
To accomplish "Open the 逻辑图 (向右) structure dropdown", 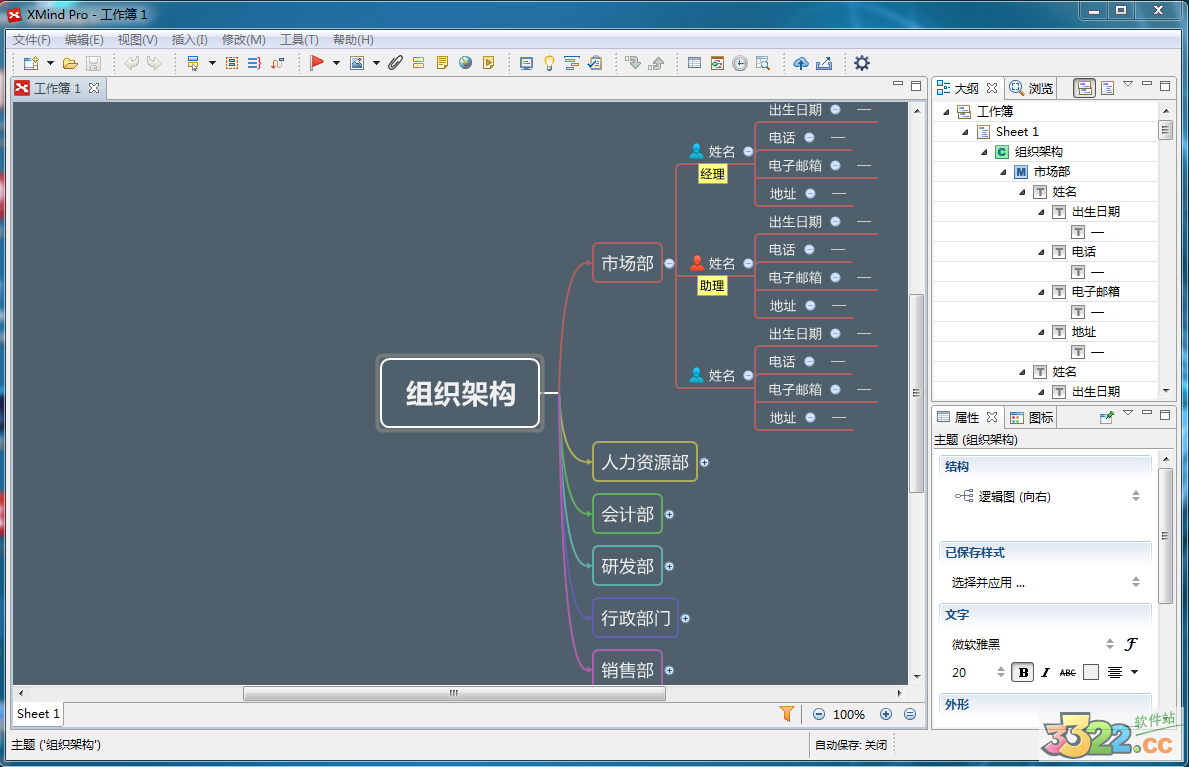I will (x=1135, y=496).
